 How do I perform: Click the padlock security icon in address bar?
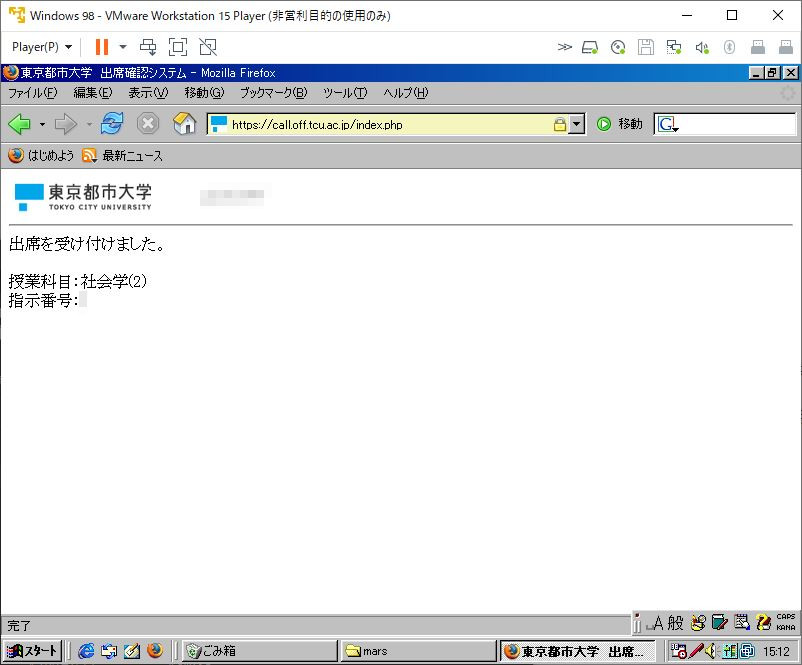tap(560, 124)
